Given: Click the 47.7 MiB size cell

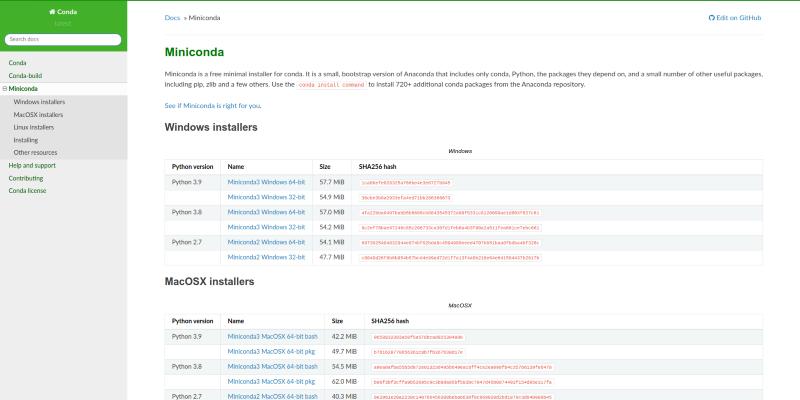Looking at the screenshot, I should (x=332, y=257).
